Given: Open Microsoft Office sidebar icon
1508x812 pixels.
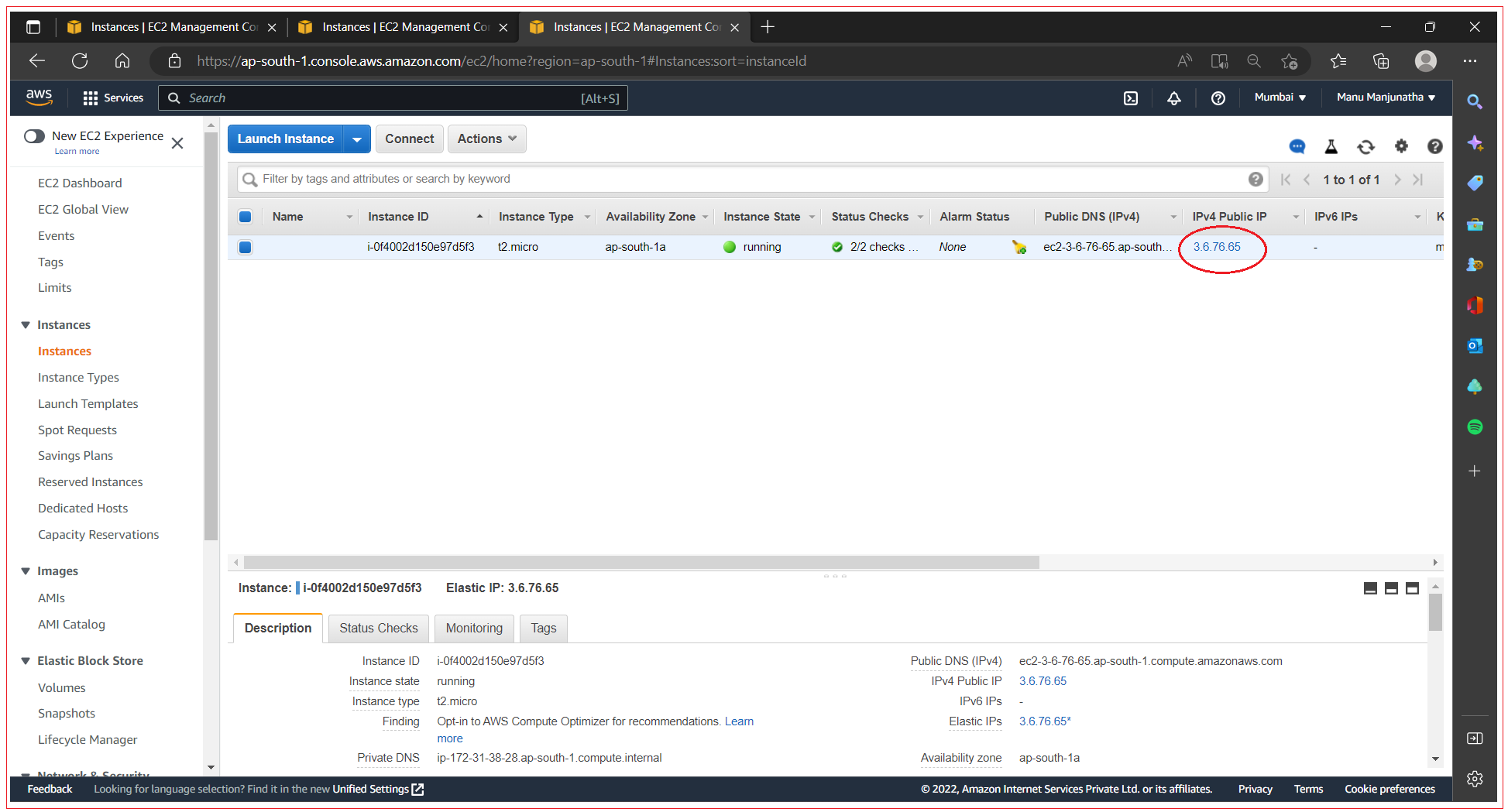Looking at the screenshot, I should [x=1475, y=305].
